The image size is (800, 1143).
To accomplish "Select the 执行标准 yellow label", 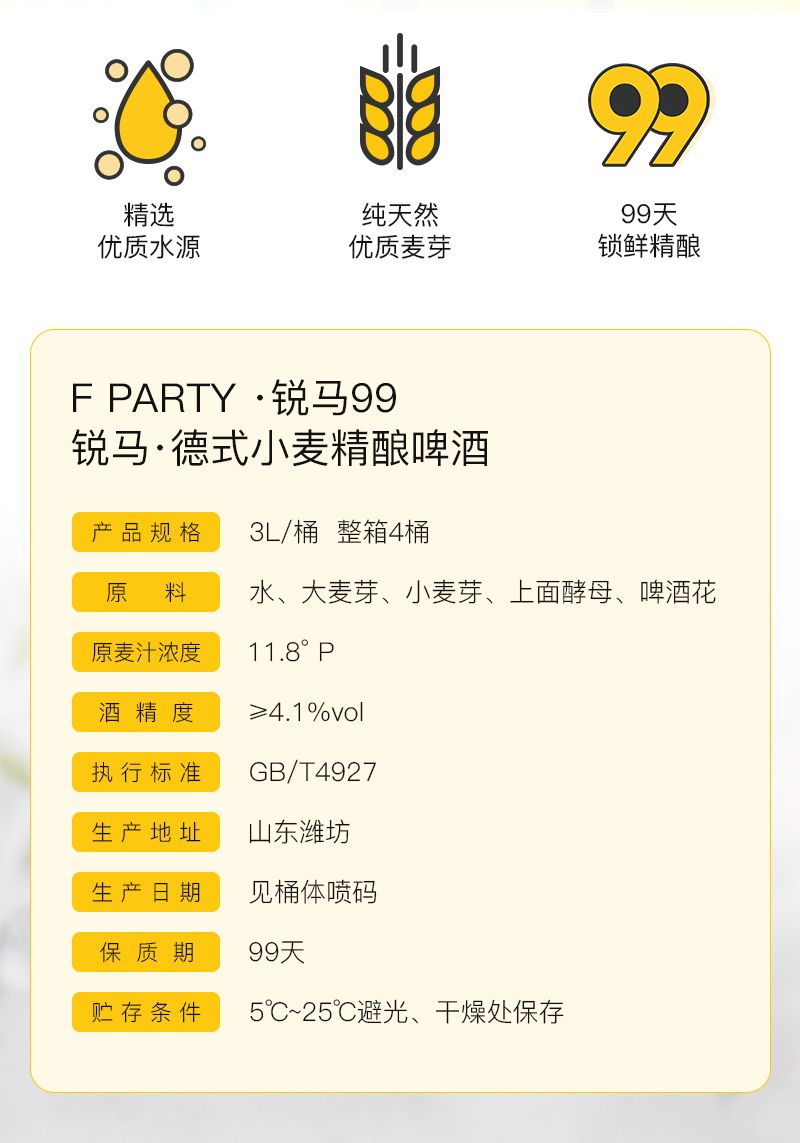I will click(146, 772).
